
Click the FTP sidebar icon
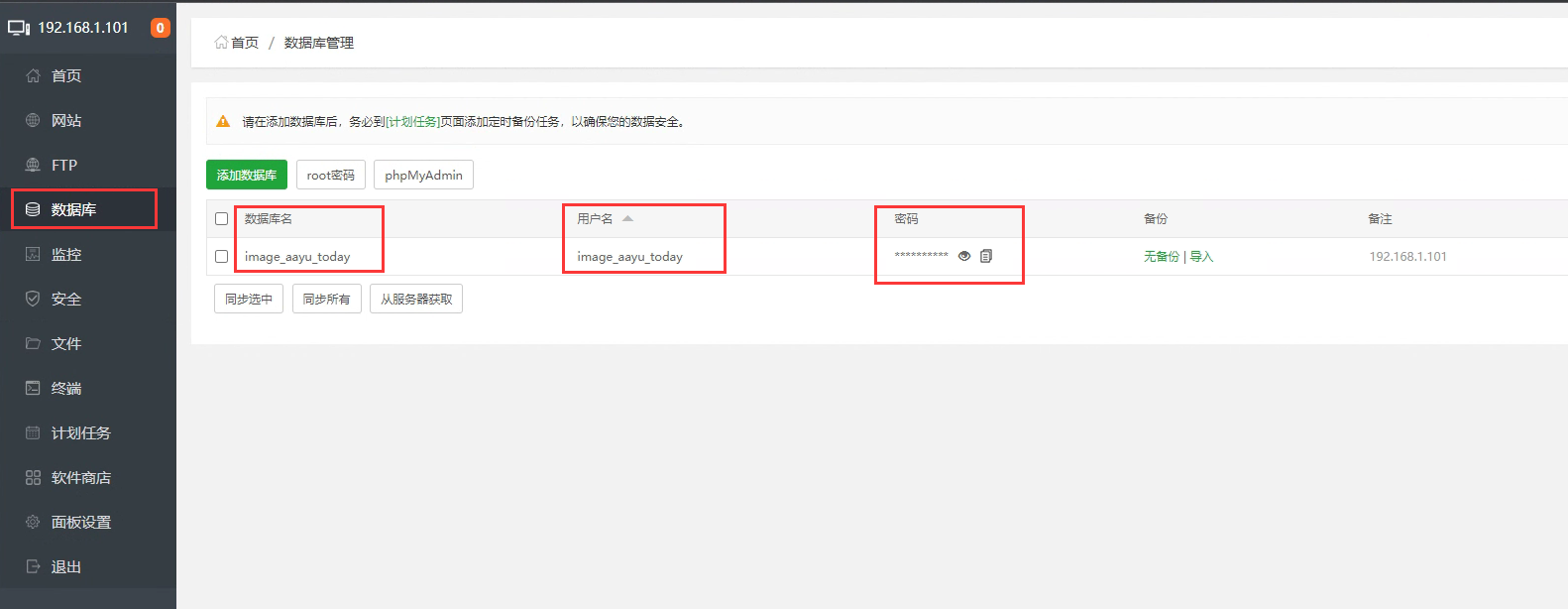click(33, 166)
